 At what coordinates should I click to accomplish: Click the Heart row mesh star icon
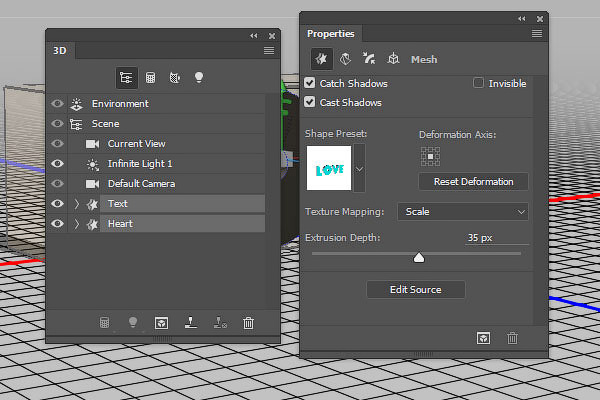[x=92, y=224]
